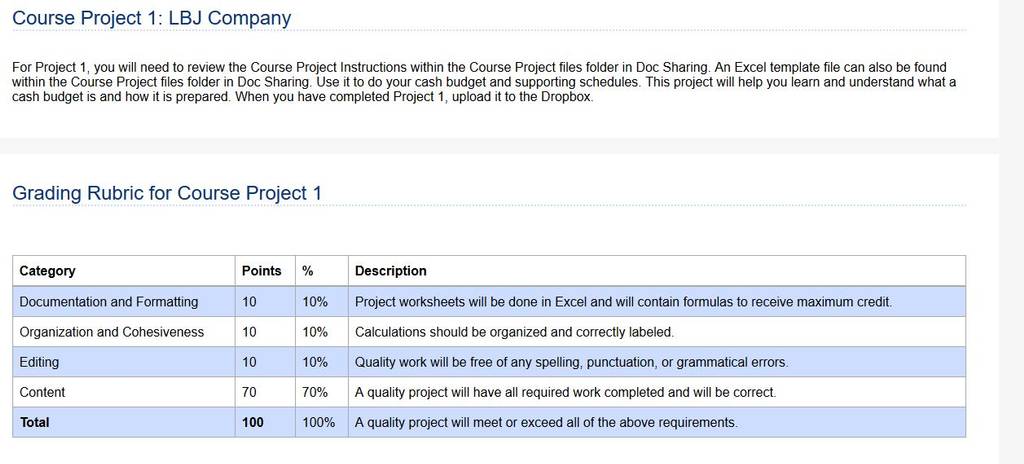
Task: Click the Course Project 1: LBJ Company heading
Action: click(152, 18)
